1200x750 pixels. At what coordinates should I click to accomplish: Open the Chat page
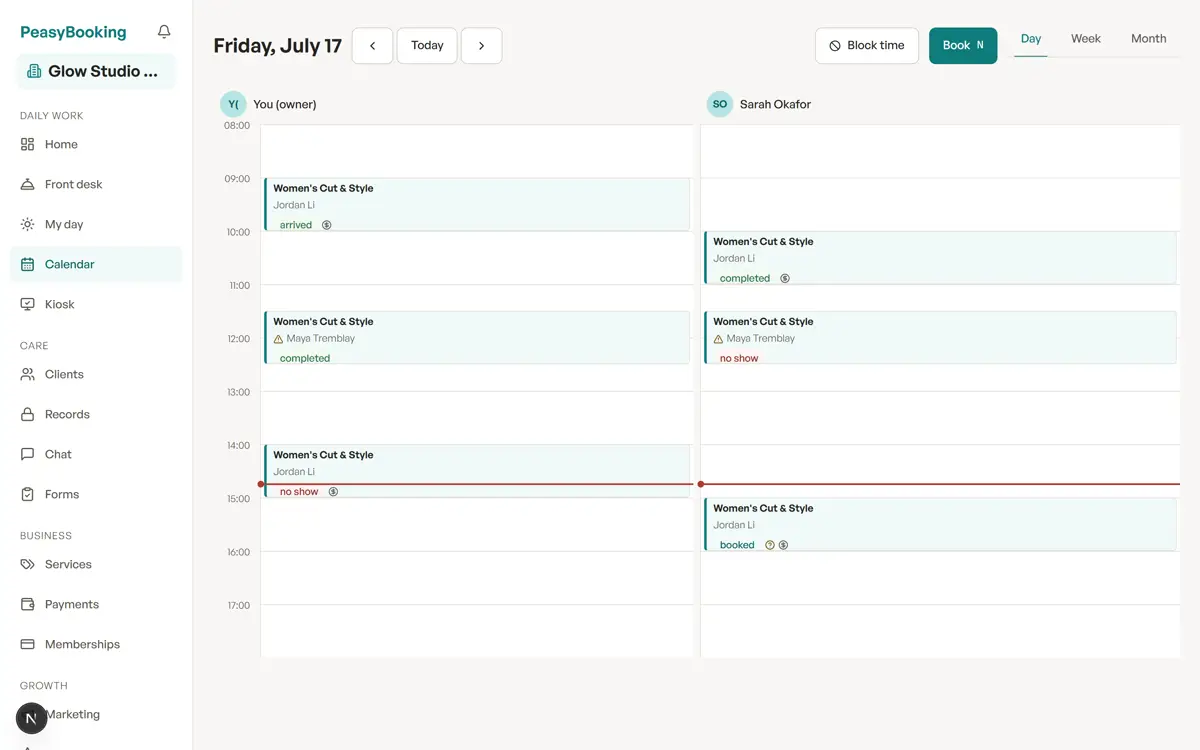click(x=96, y=454)
